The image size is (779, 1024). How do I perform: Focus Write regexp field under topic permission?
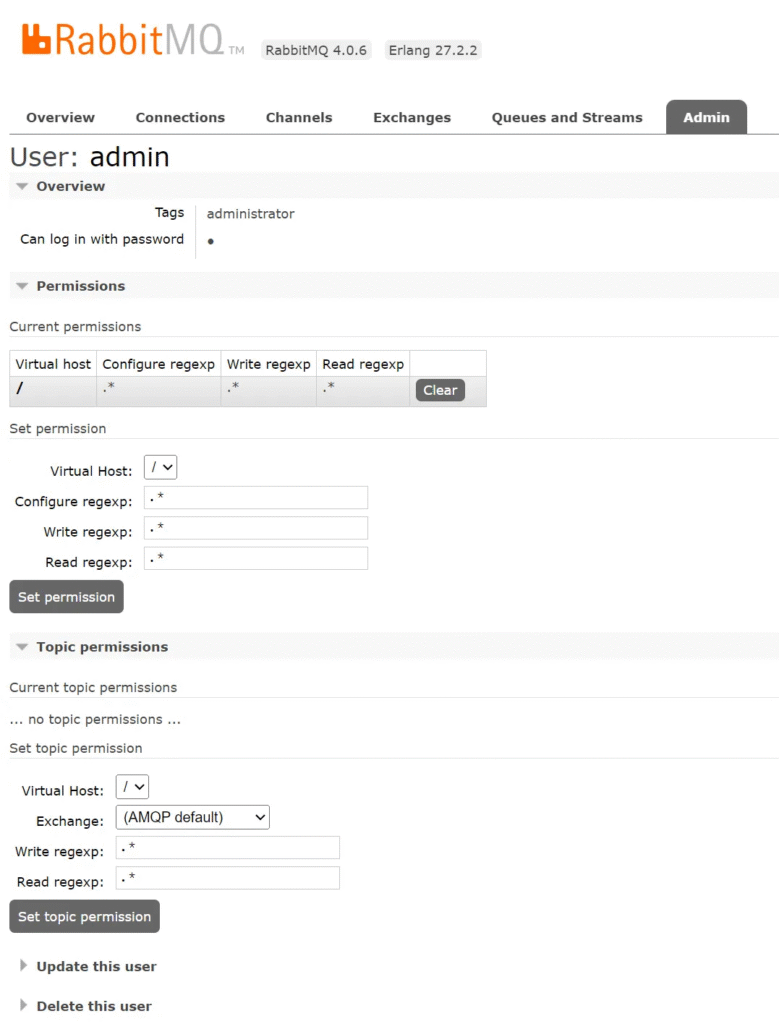coord(227,848)
